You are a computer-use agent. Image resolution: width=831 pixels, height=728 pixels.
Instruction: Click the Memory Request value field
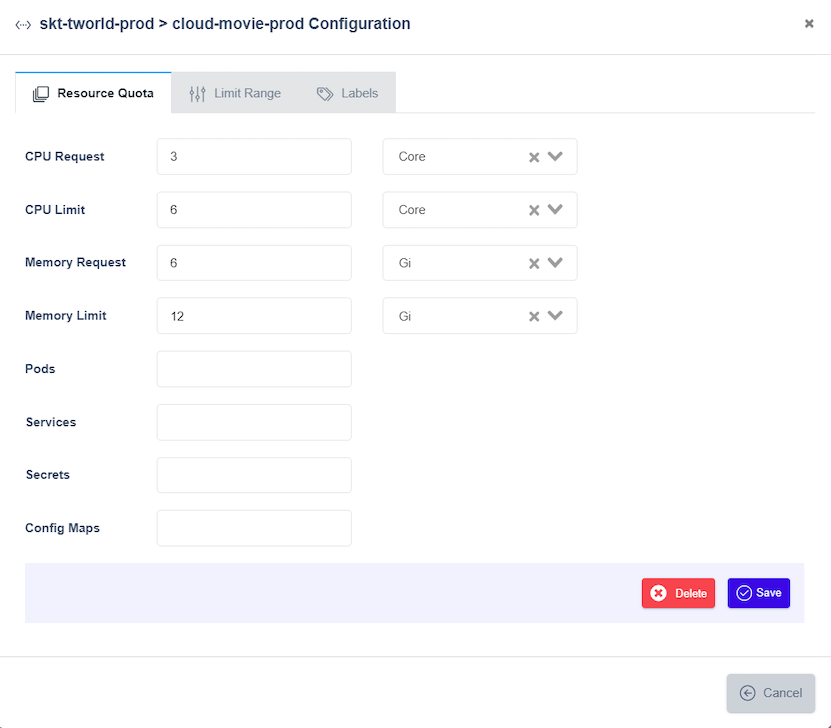coord(254,263)
